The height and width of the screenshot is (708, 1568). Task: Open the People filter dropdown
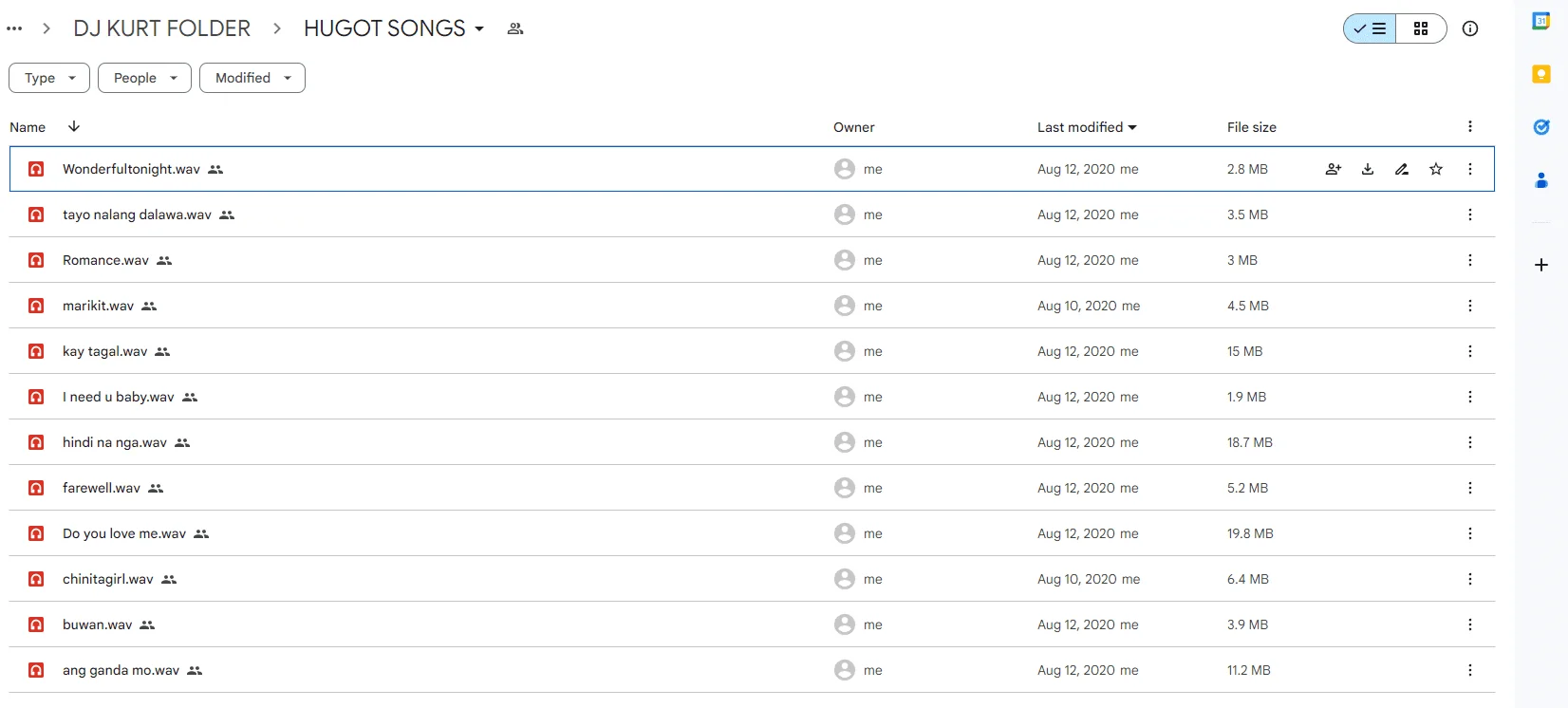144,78
